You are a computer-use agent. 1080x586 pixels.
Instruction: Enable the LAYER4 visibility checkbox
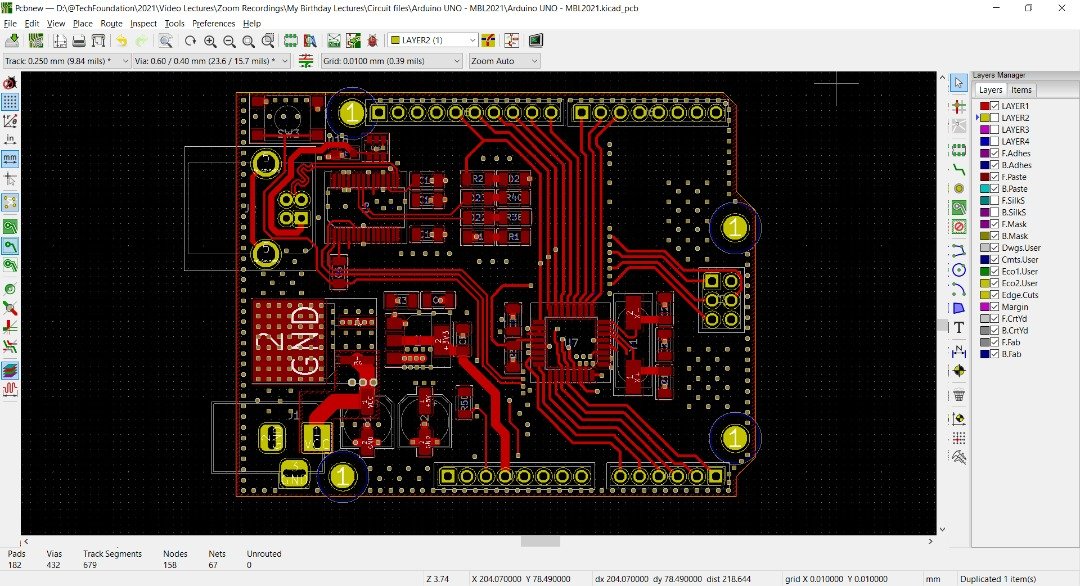point(995,141)
